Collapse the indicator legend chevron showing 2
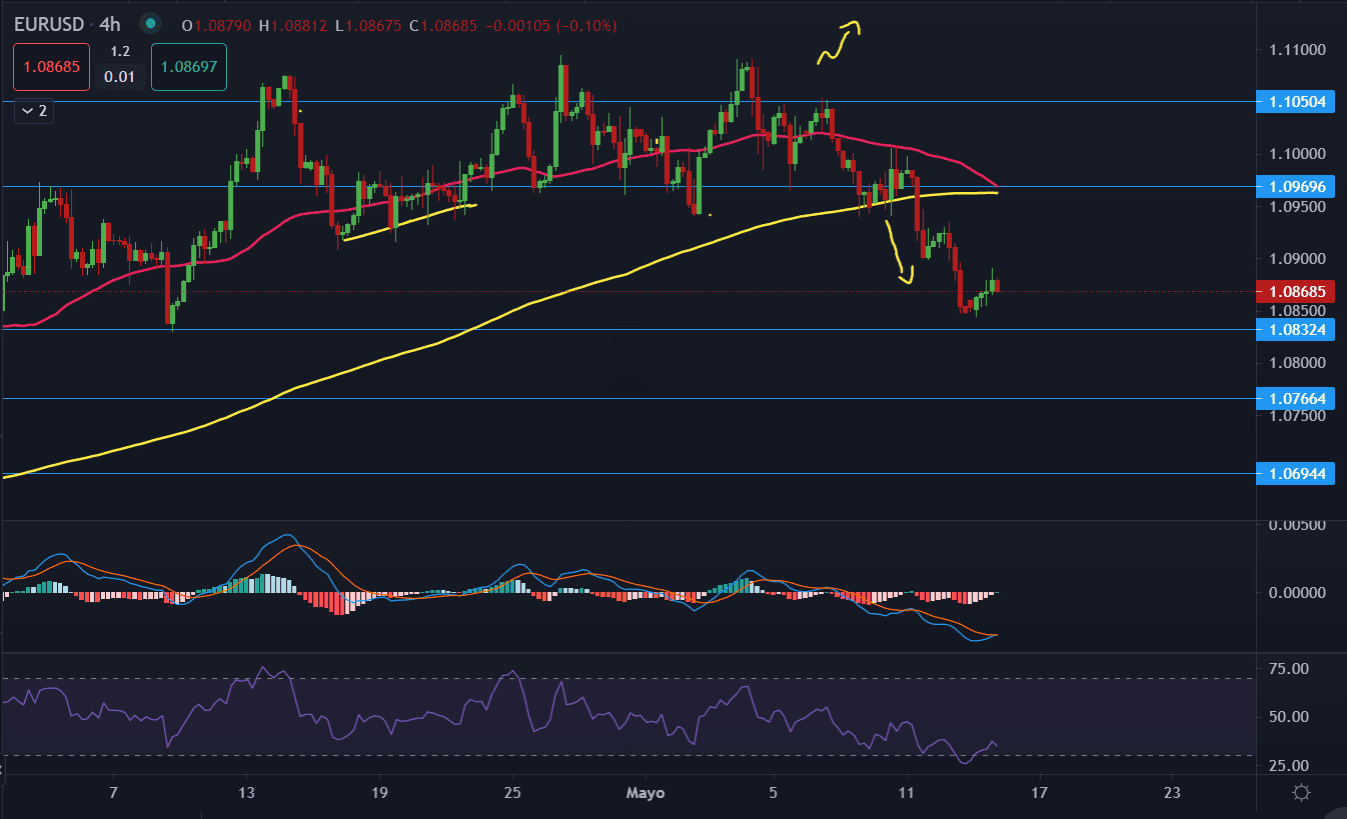Viewport: 1347px width, 819px height. [x=34, y=111]
